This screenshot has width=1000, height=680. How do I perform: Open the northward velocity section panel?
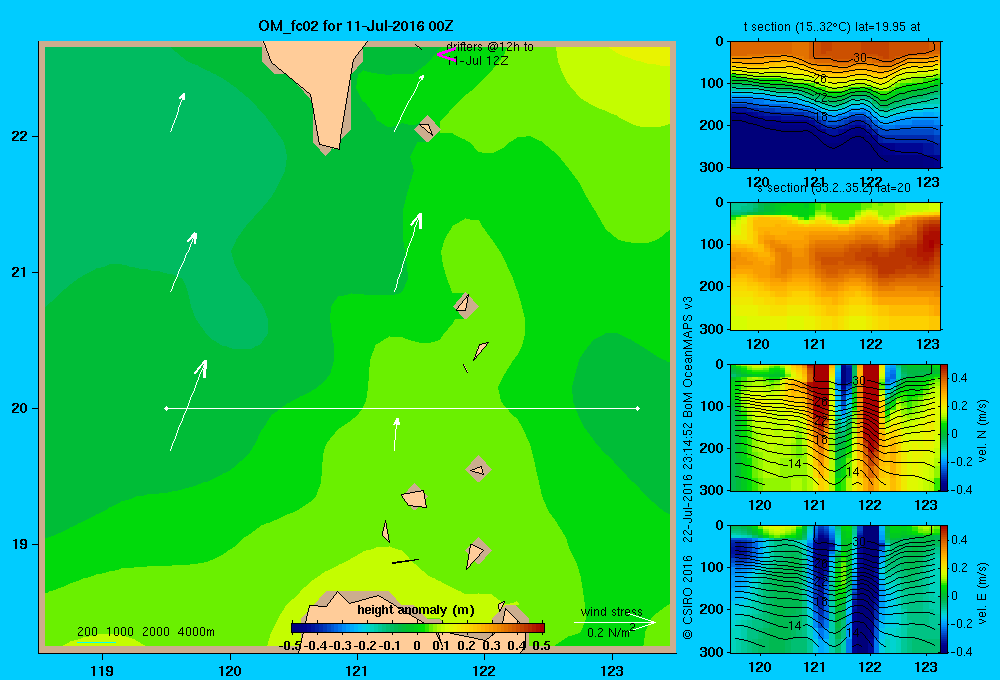pos(835,427)
